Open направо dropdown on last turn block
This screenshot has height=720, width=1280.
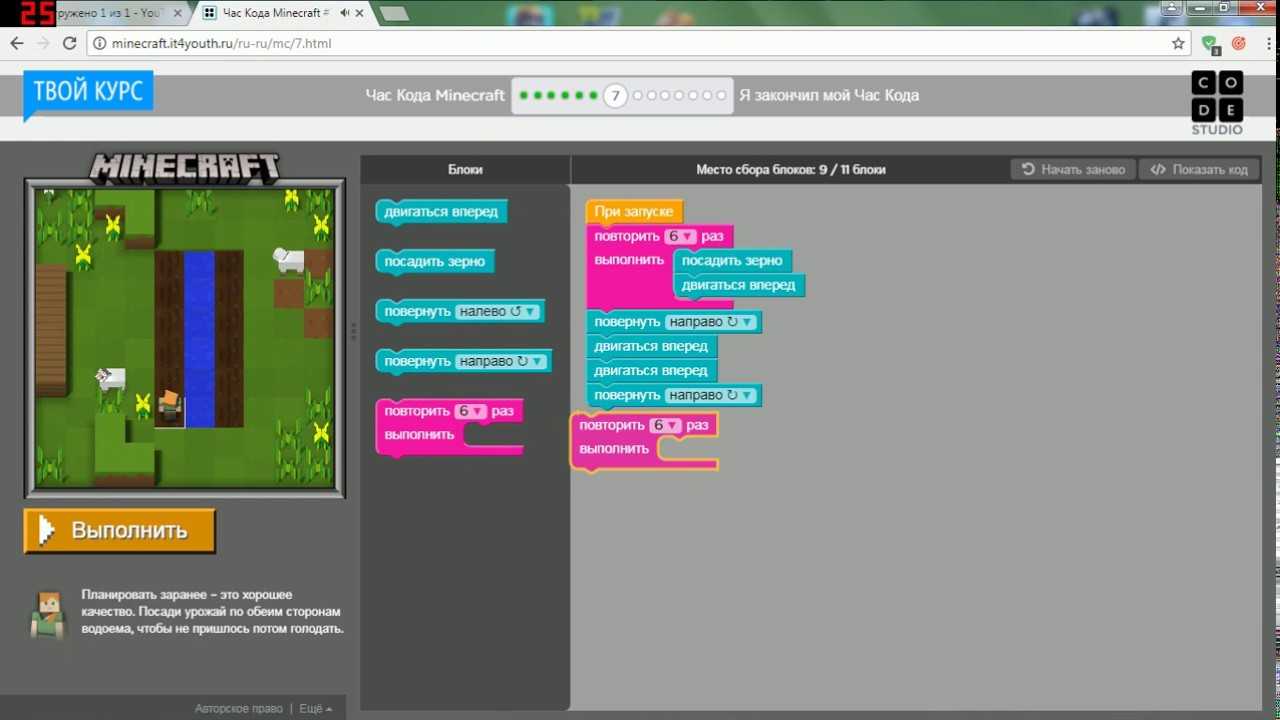710,395
